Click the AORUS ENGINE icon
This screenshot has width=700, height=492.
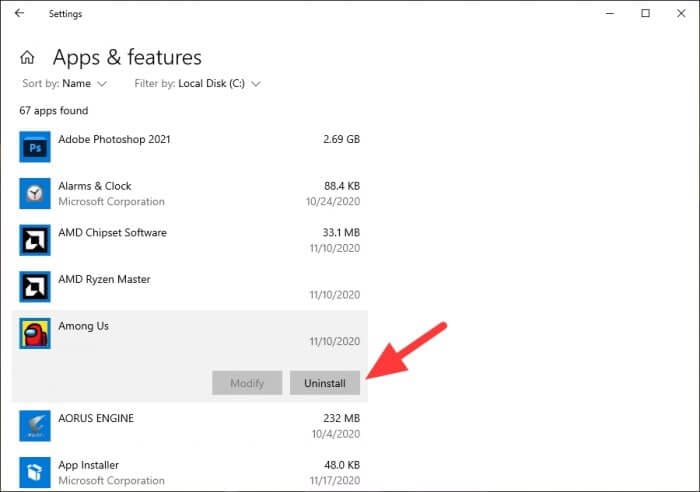(35, 426)
